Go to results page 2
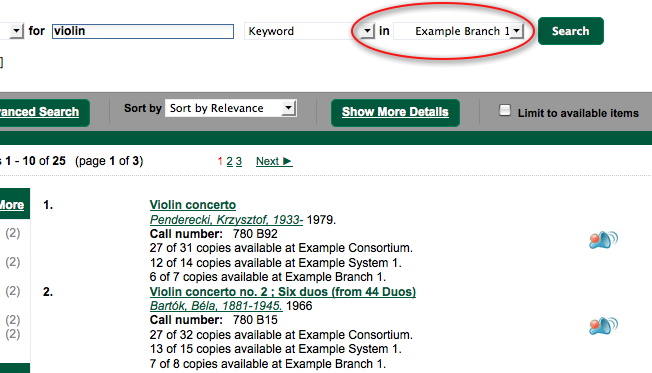Image resolution: width=652 pixels, height=373 pixels. pyautogui.click(x=230, y=161)
